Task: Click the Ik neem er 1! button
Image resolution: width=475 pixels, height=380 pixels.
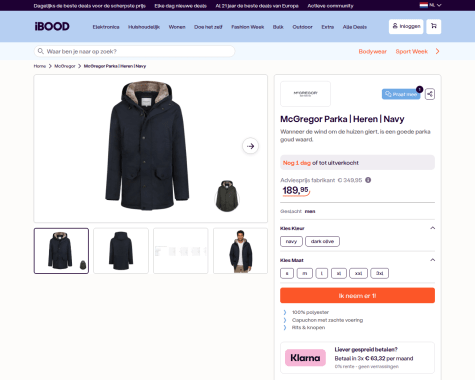Action: coord(357,296)
